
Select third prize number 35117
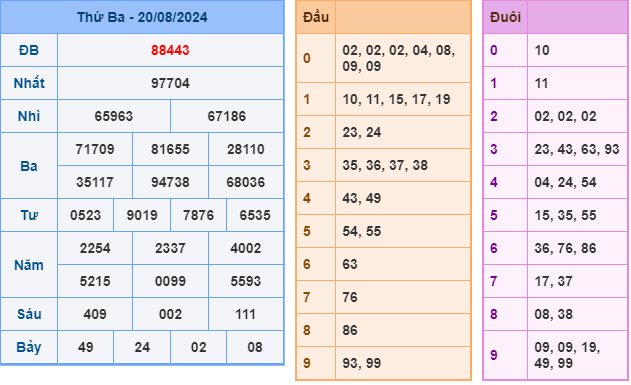click(95, 182)
